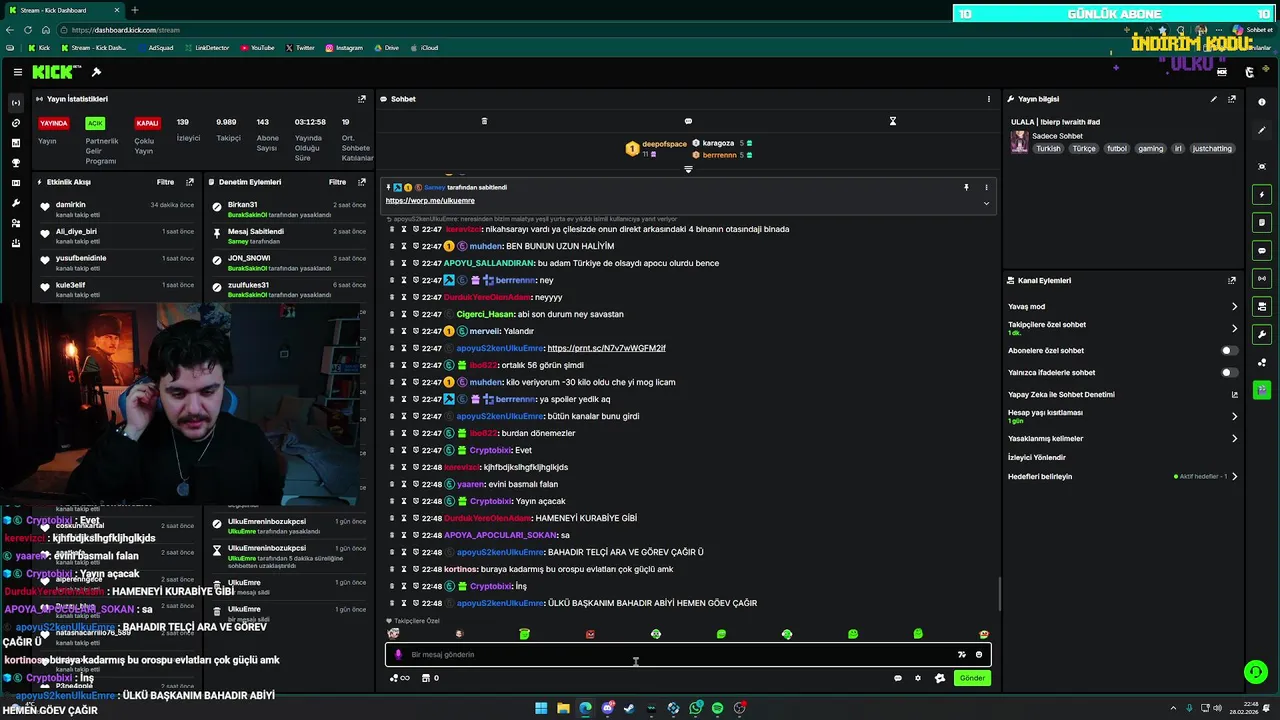This screenshot has width=1280, height=720.
Task: Open the YouTube bookmark
Action: coord(257,48)
